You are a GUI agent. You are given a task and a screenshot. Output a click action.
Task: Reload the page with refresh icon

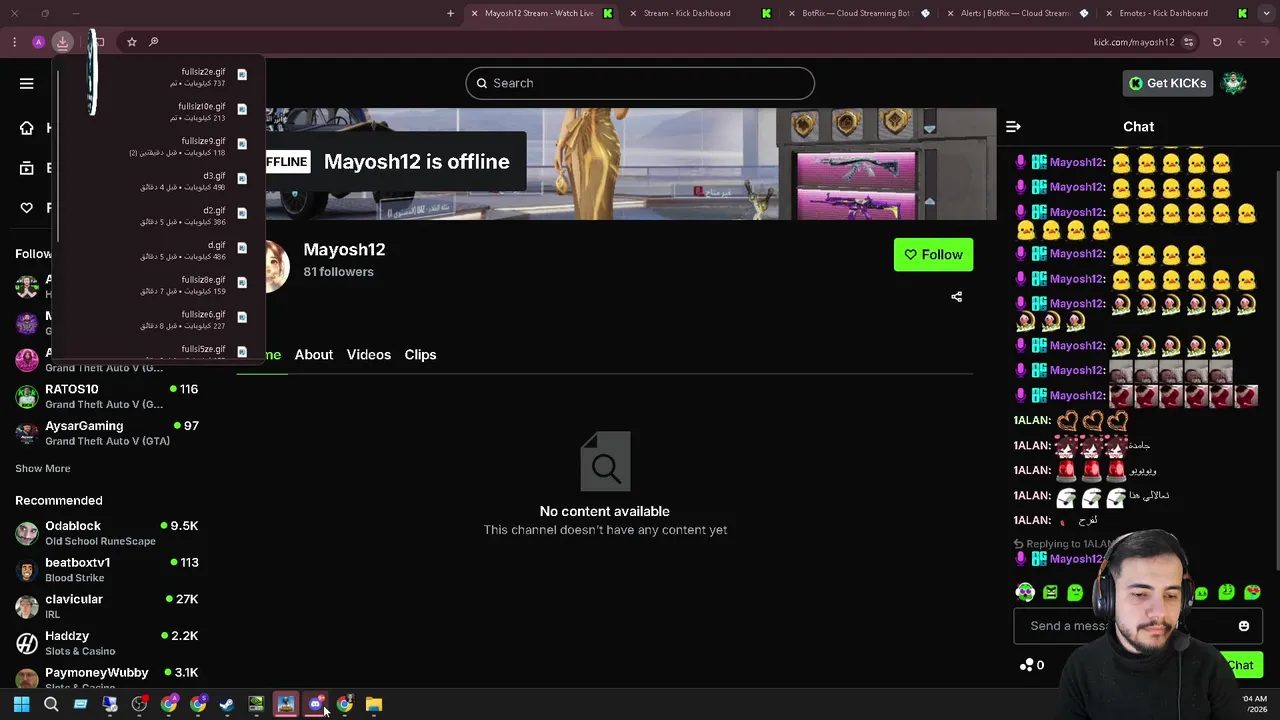tap(1217, 42)
